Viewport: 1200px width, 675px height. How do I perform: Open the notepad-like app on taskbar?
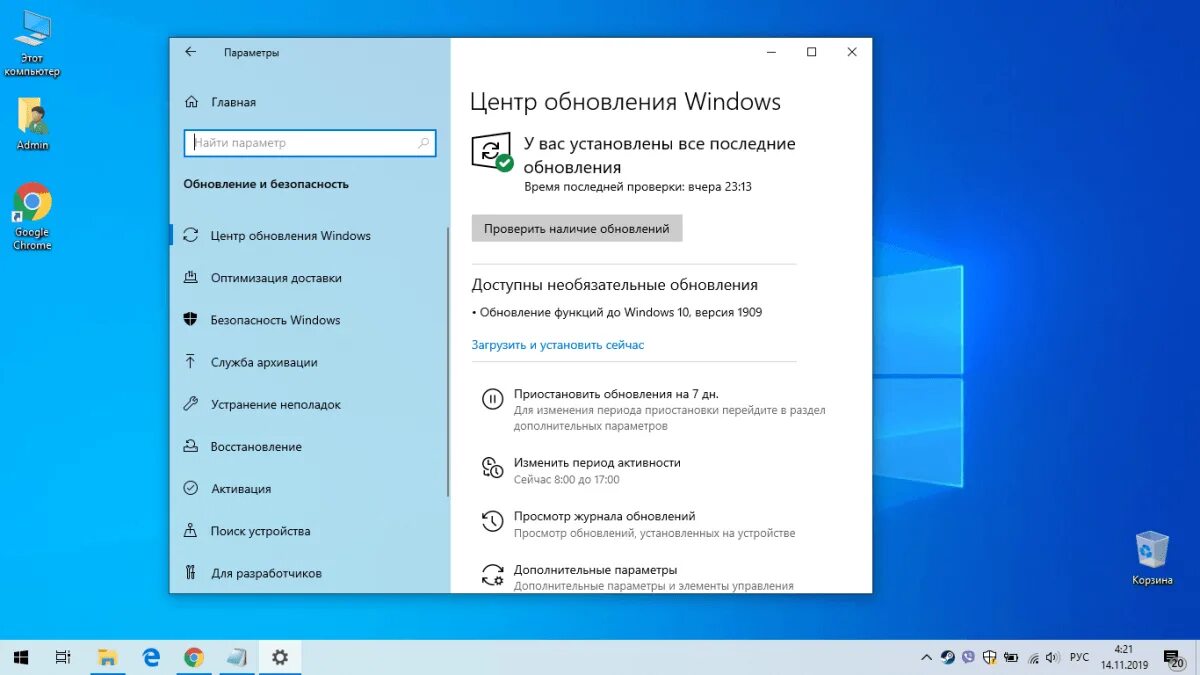coord(237,657)
